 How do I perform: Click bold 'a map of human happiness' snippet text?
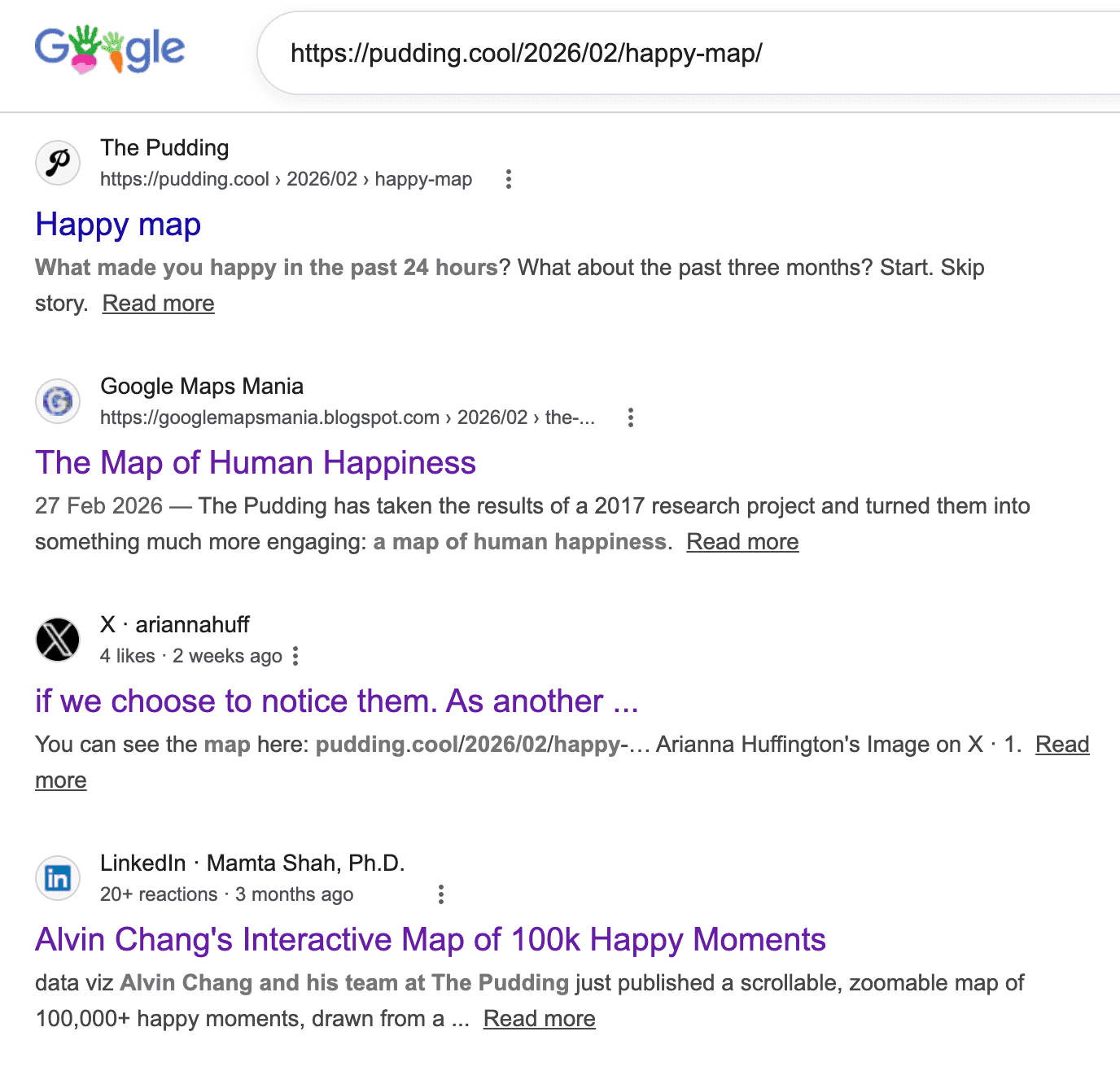[520, 542]
